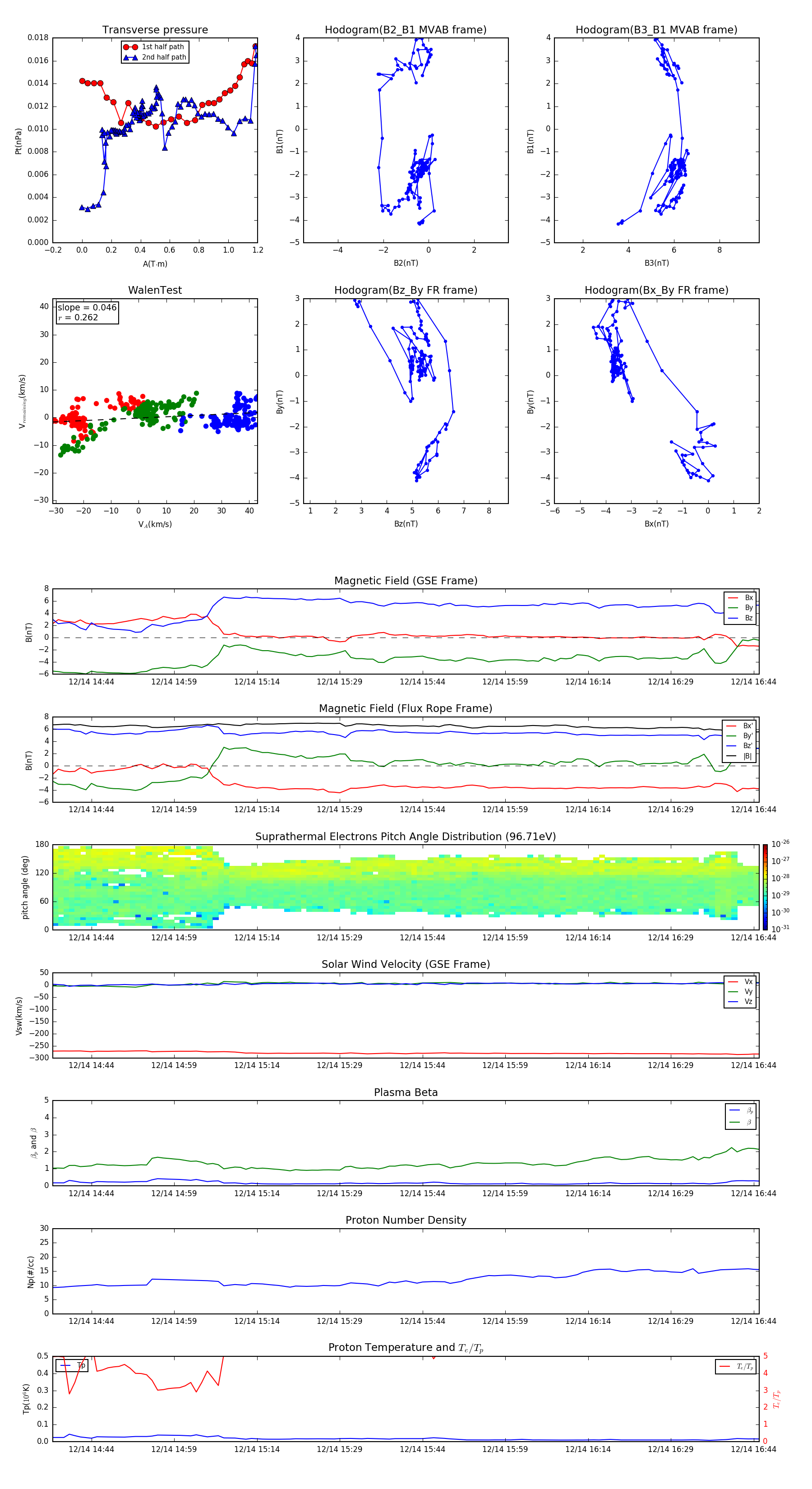Click the "slope = 0.046" annotation
The width and height of the screenshot is (812, 1489).
(87, 308)
